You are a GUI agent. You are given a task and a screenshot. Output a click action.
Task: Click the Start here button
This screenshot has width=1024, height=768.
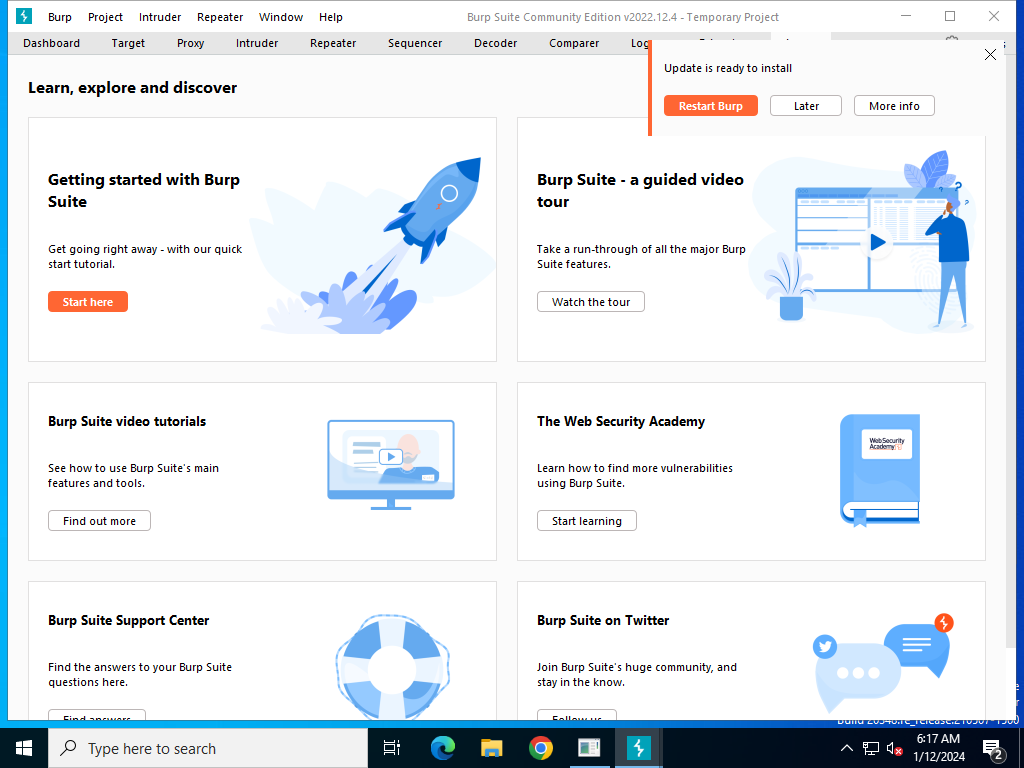click(88, 302)
